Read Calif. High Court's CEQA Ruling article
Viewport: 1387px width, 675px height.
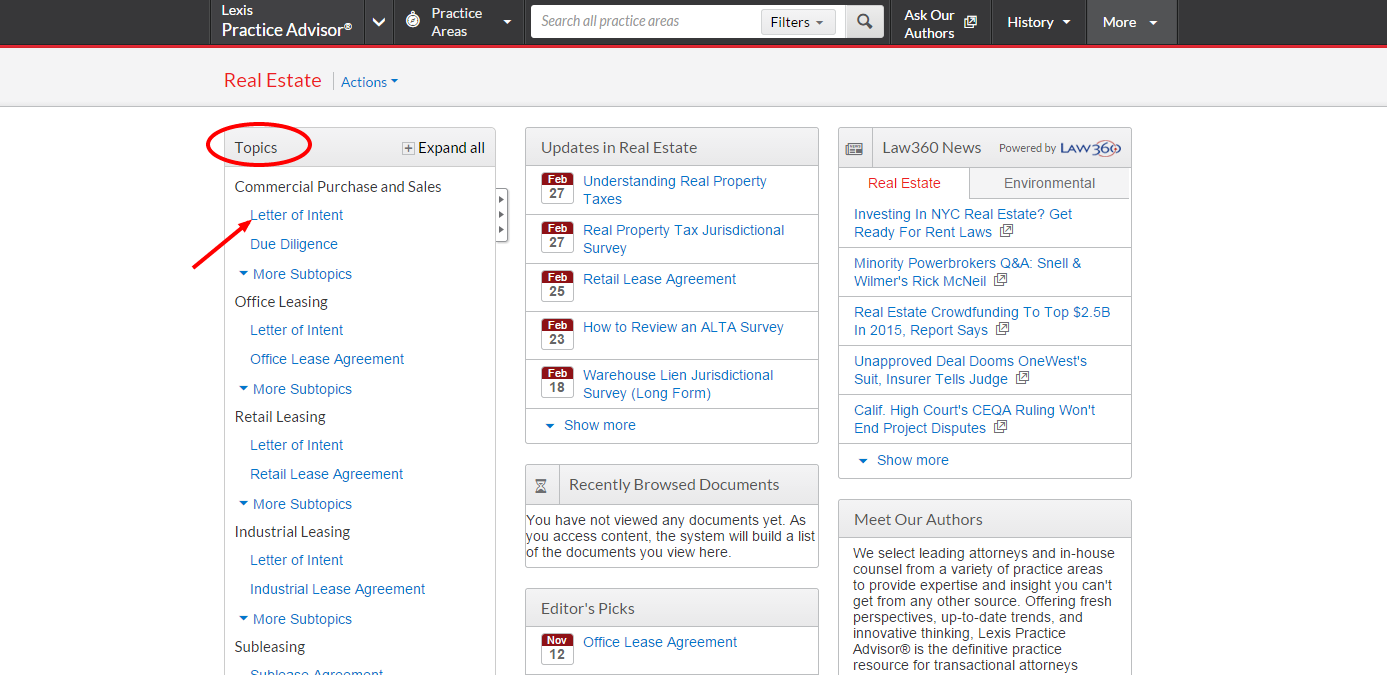click(974, 419)
